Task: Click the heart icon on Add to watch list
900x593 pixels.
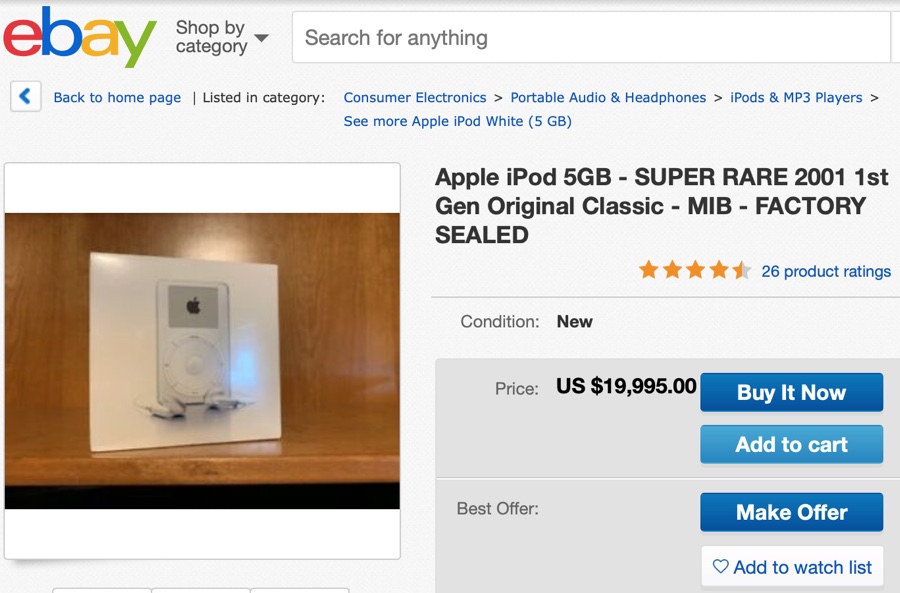Action: 719,567
